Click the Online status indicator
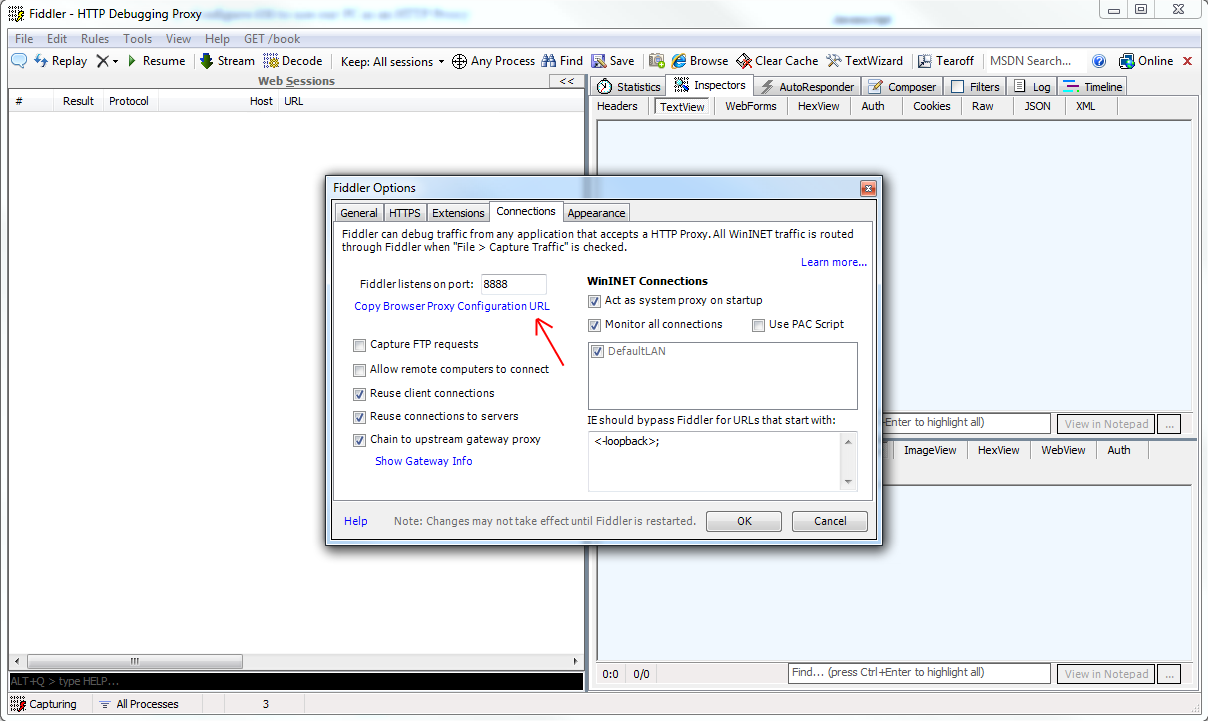Viewport: 1208px width, 721px height. point(1146,61)
